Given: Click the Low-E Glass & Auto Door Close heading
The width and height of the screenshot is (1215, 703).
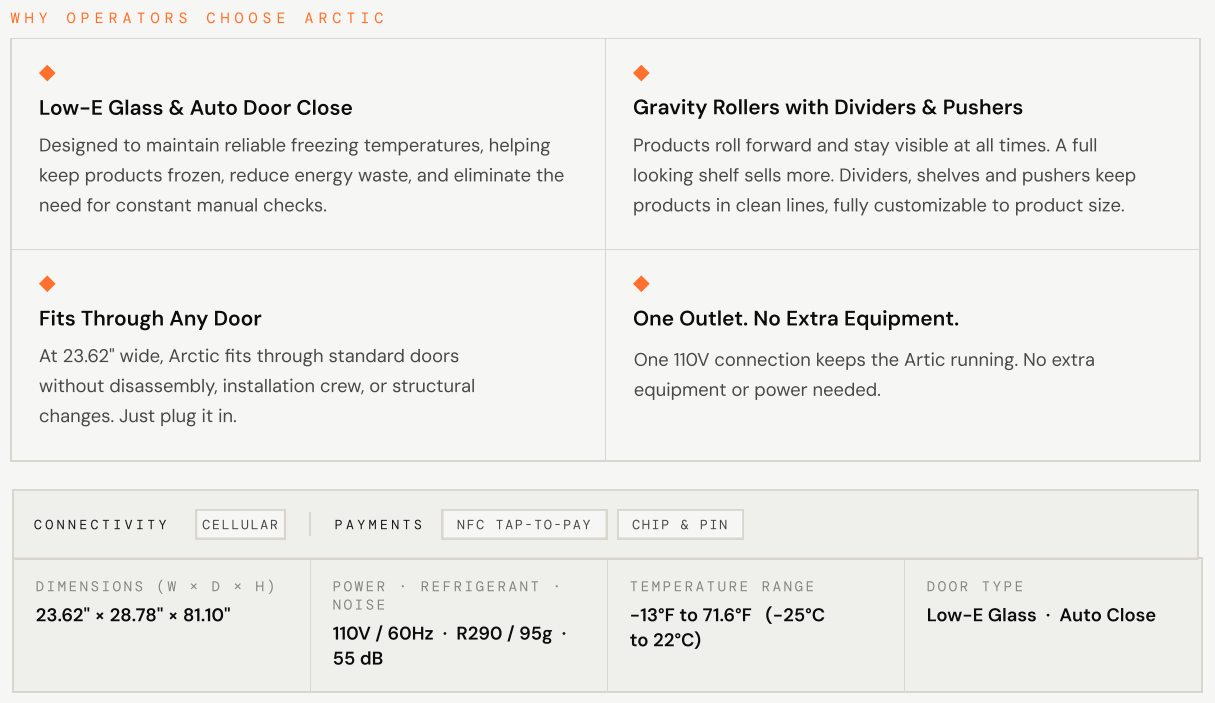Looking at the screenshot, I should pyautogui.click(x=196, y=108).
